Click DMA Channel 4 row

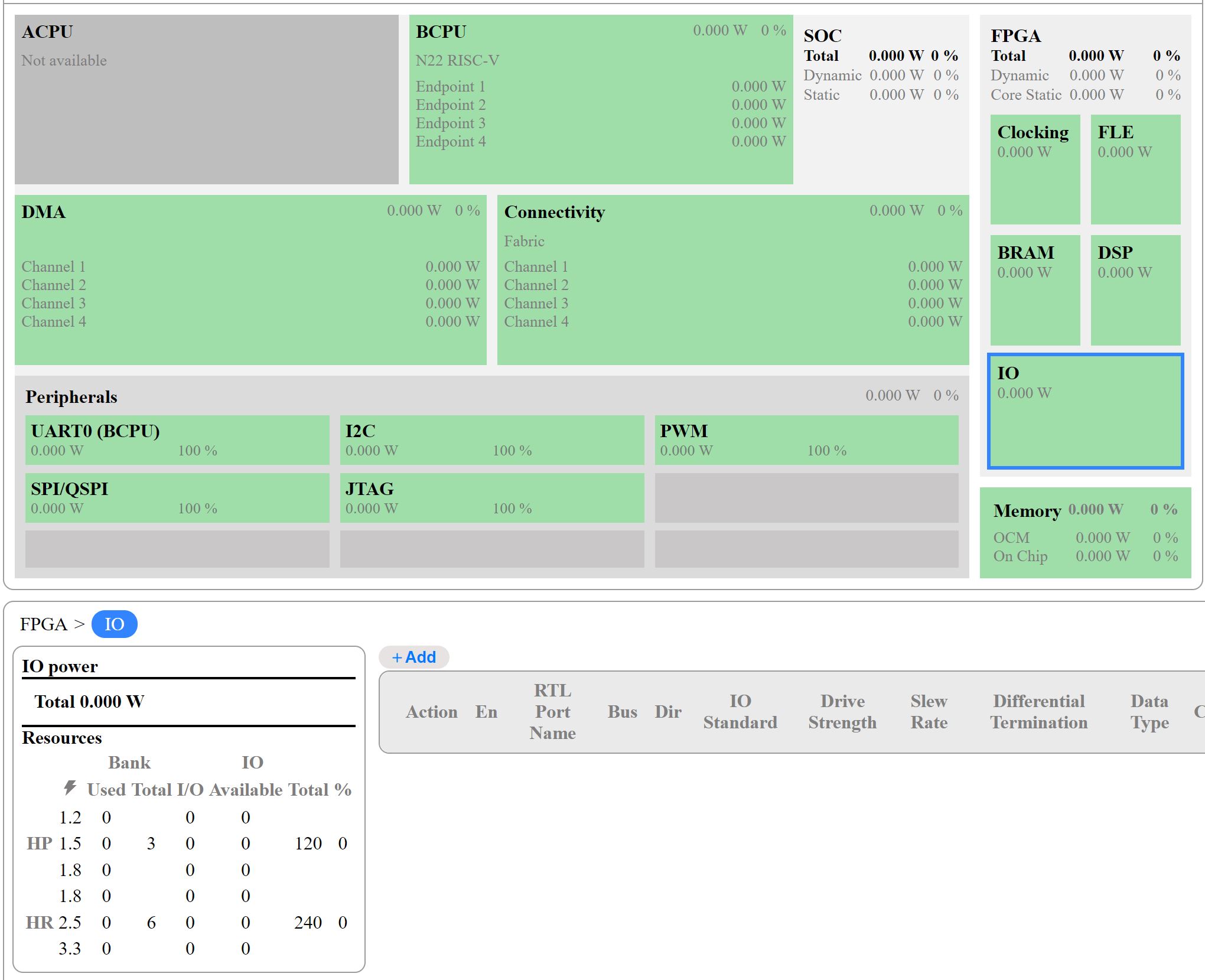(x=250, y=321)
